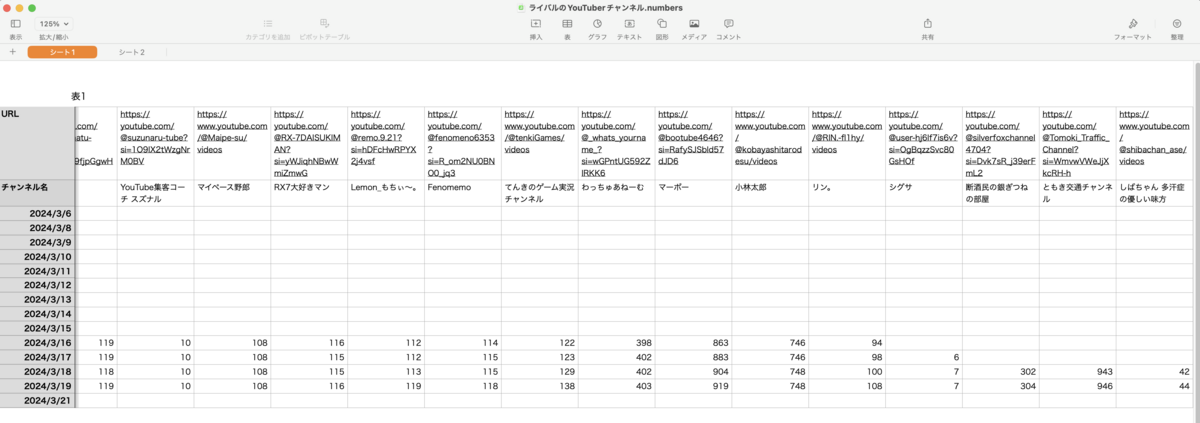1200x423 pixels.
Task: Open the 挿入 (Insert) toolbar icon
Action: (x=536, y=23)
